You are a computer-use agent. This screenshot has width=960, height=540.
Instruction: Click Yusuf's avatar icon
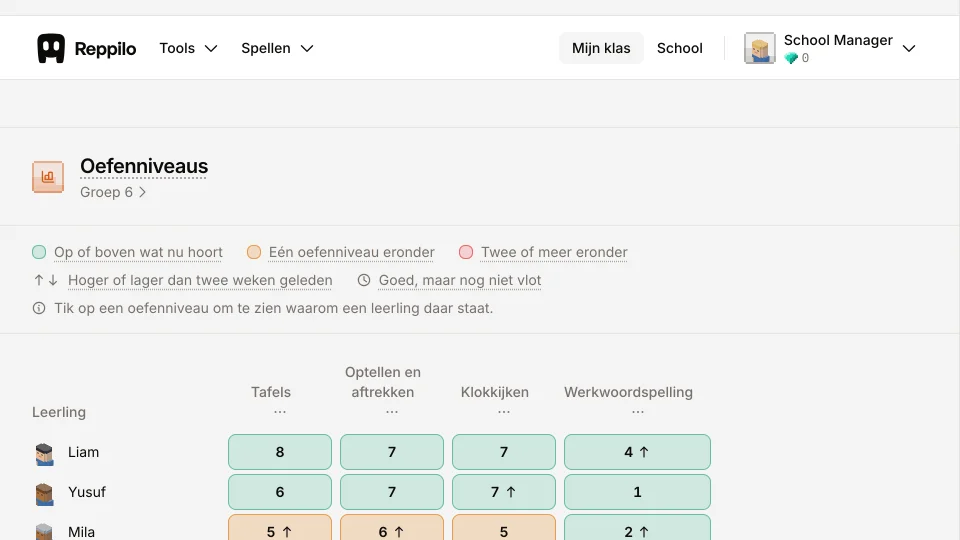pyautogui.click(x=44, y=493)
